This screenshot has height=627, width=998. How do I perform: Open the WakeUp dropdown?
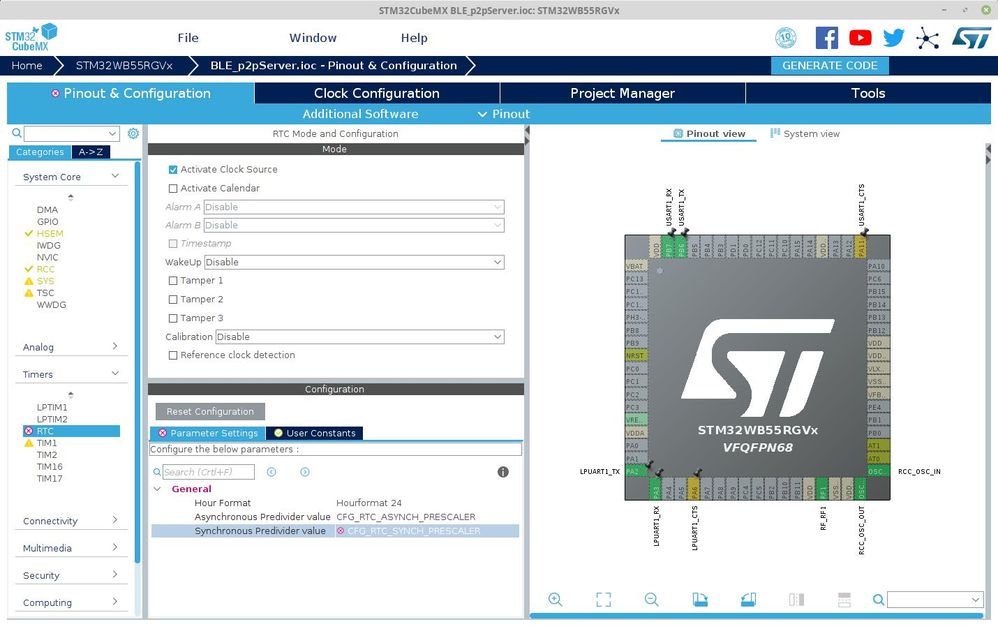(354, 262)
